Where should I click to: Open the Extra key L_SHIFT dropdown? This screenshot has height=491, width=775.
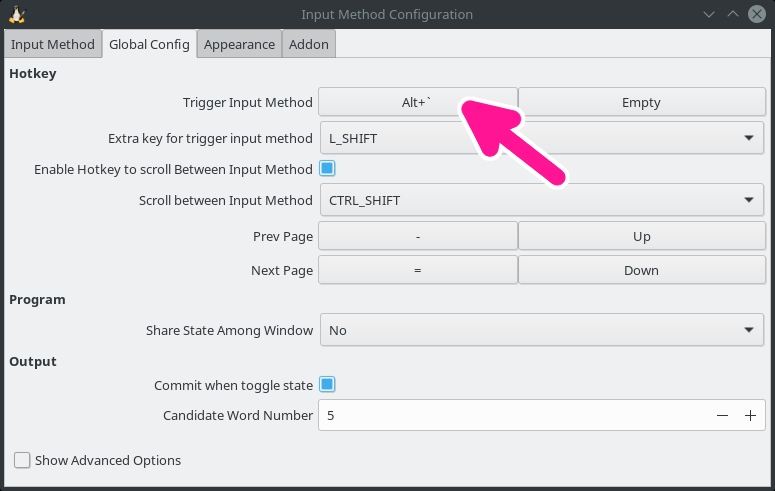[541, 138]
